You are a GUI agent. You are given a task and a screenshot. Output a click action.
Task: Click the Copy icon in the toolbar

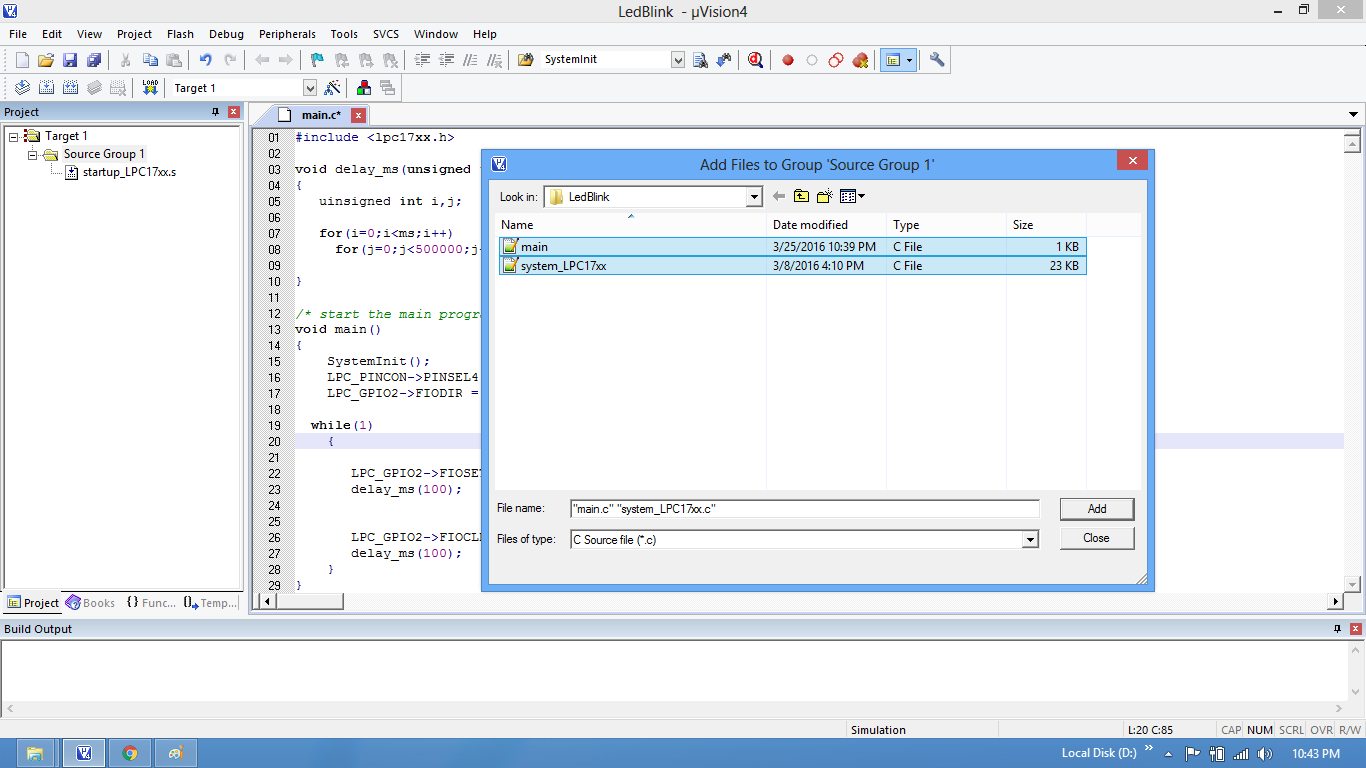coord(150,60)
